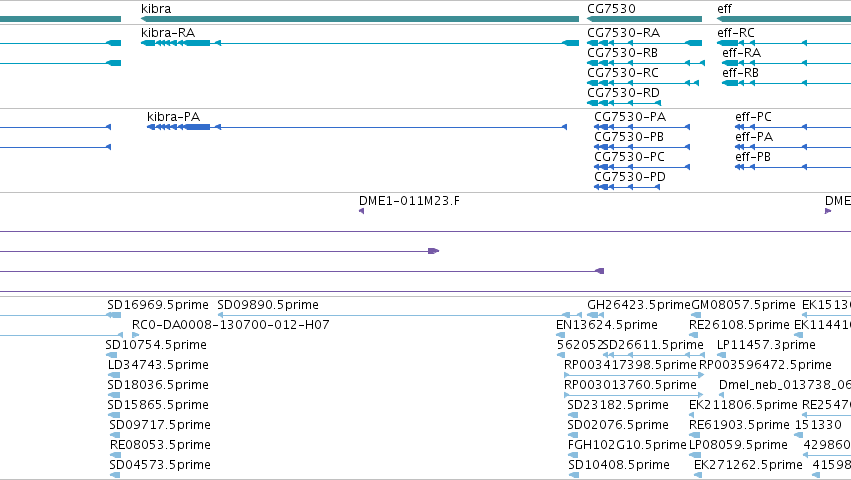851x480 pixels.
Task: Click EST label SD04573.5prime
Action: click(x=160, y=465)
